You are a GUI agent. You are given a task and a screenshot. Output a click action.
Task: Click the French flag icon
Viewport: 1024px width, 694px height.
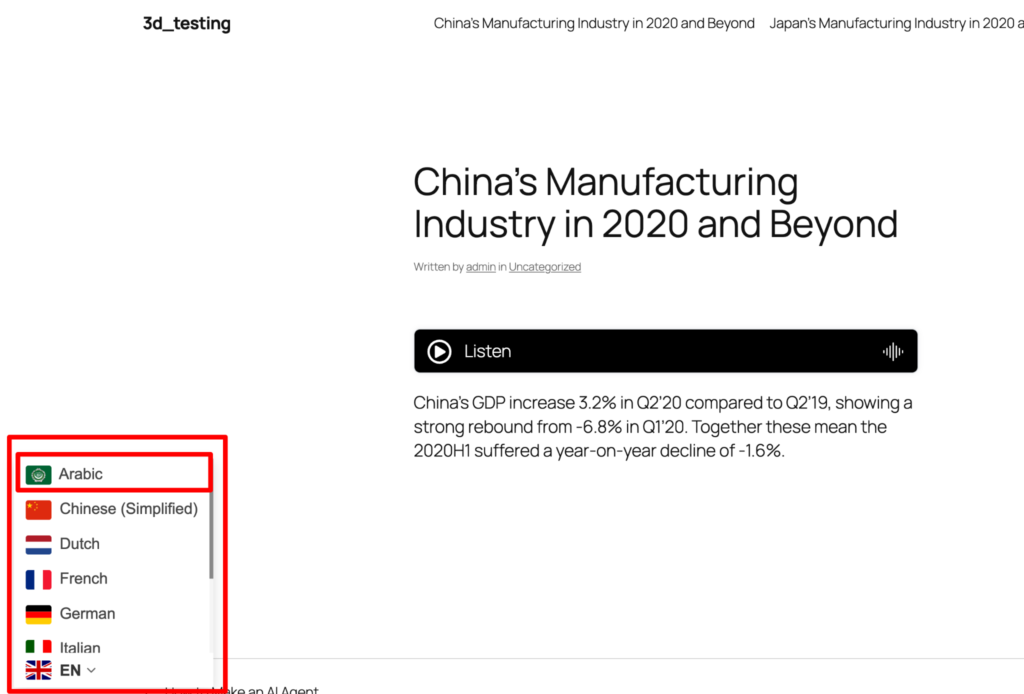39,579
